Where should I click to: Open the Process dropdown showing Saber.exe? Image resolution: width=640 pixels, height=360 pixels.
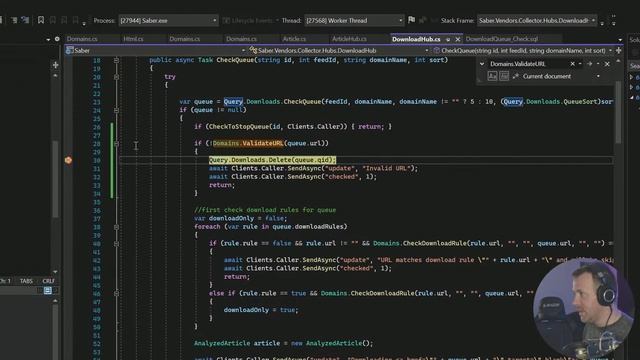click(168, 20)
